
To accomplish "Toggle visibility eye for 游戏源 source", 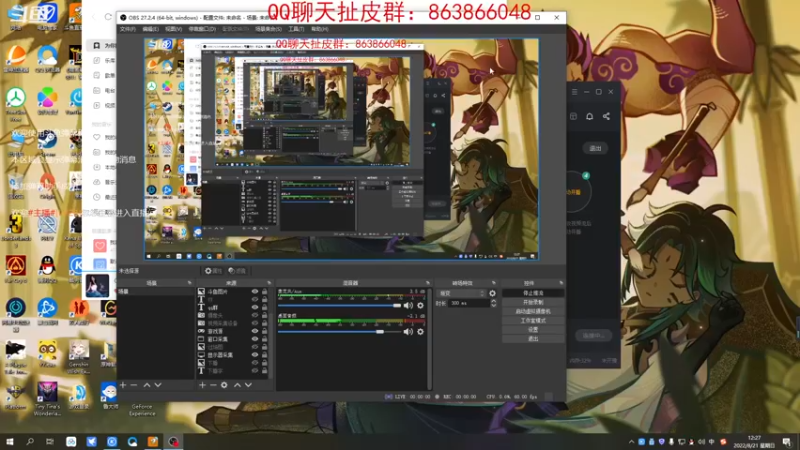I will 255,331.
